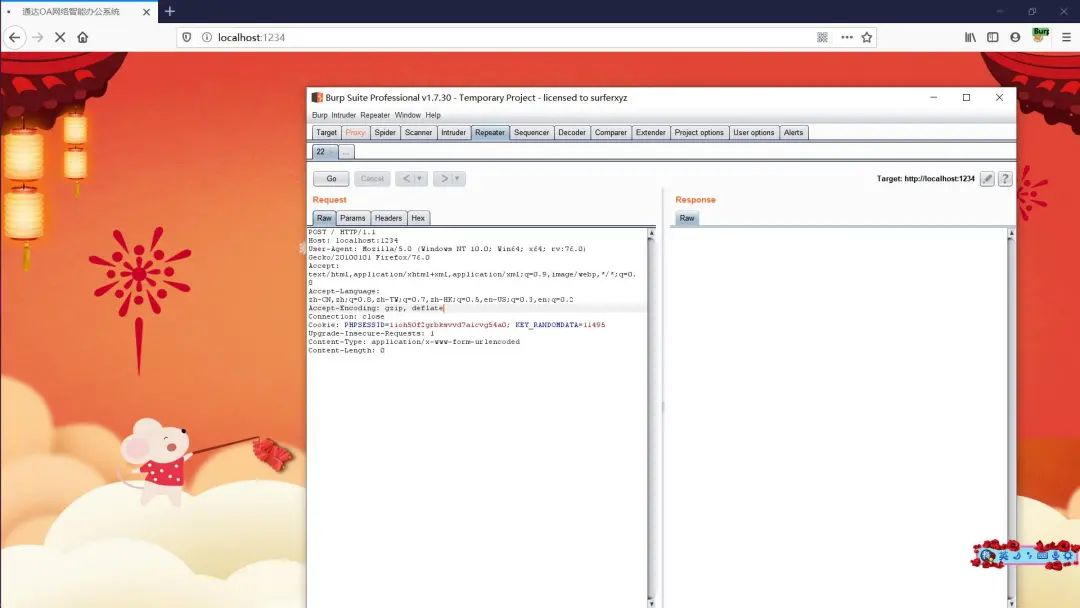Screen dimensions: 1080x608
Task: Switch to the Hex view of the request
Action: (418, 217)
